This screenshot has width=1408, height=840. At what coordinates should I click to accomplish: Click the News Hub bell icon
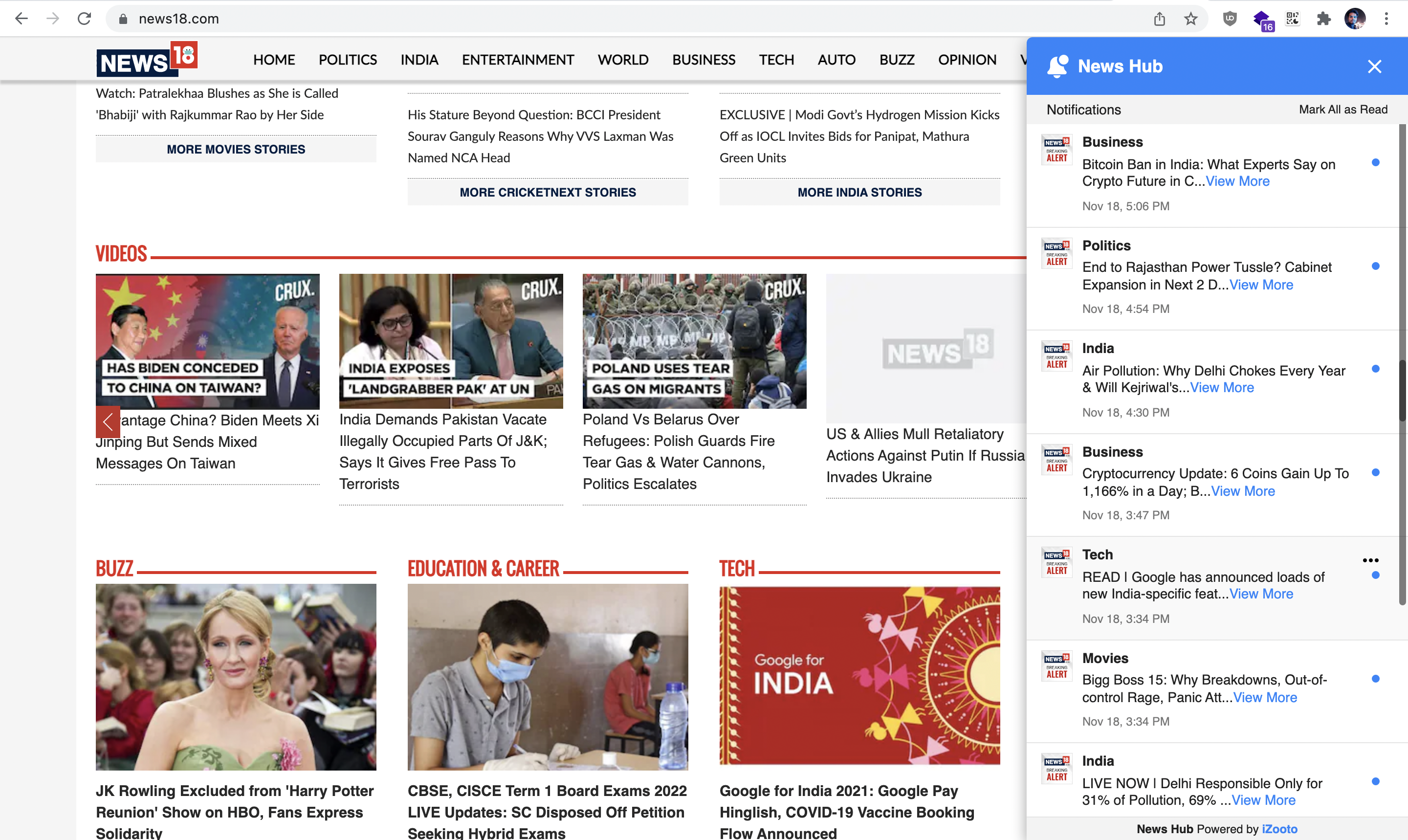pos(1057,66)
